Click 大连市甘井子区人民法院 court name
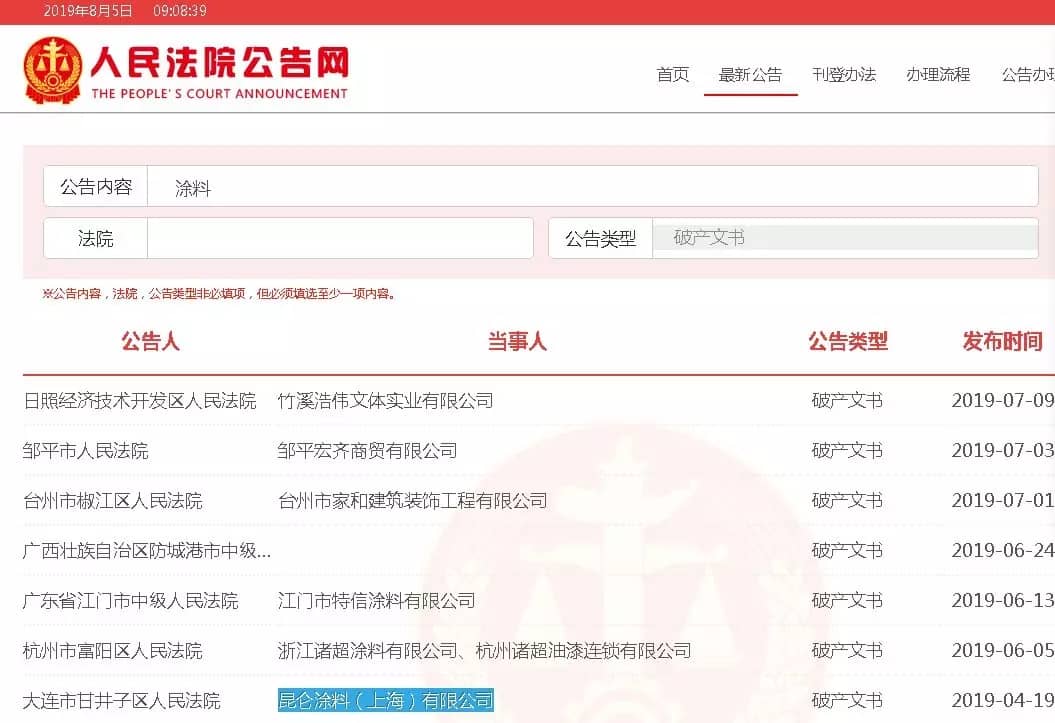This screenshot has height=723, width=1055. pos(121,700)
